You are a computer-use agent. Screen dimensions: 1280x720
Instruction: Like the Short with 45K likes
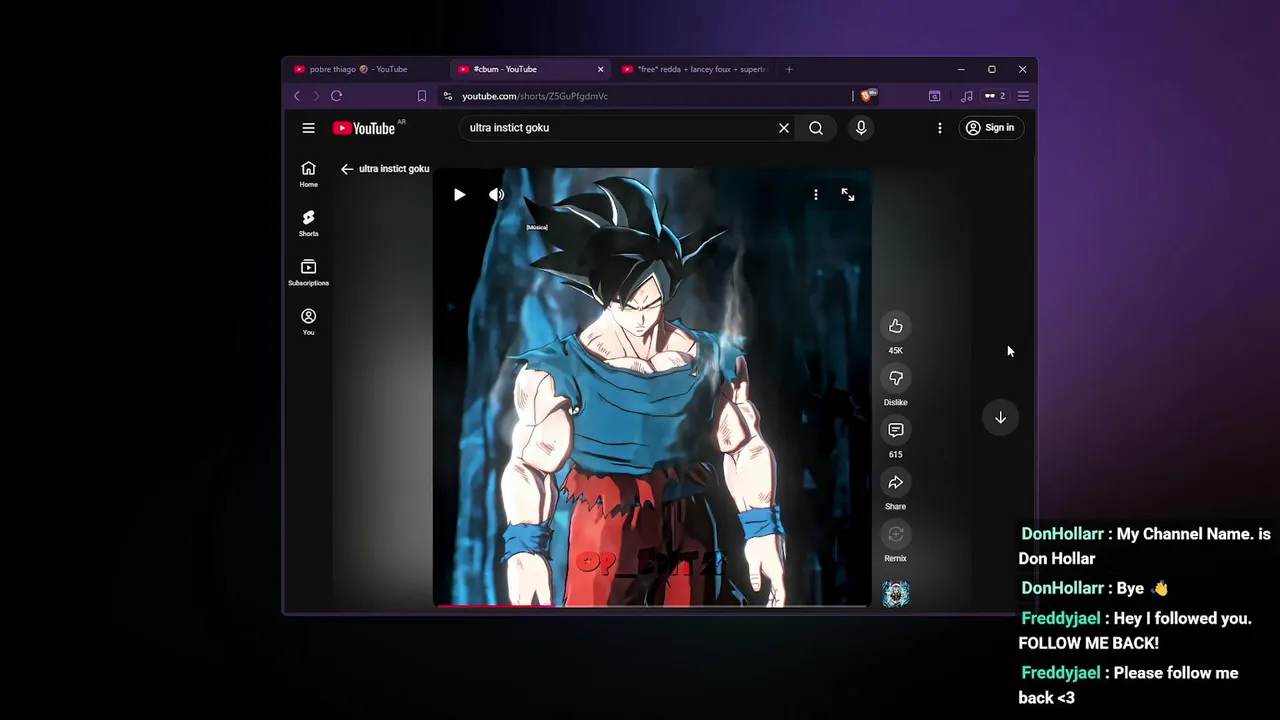tap(896, 326)
